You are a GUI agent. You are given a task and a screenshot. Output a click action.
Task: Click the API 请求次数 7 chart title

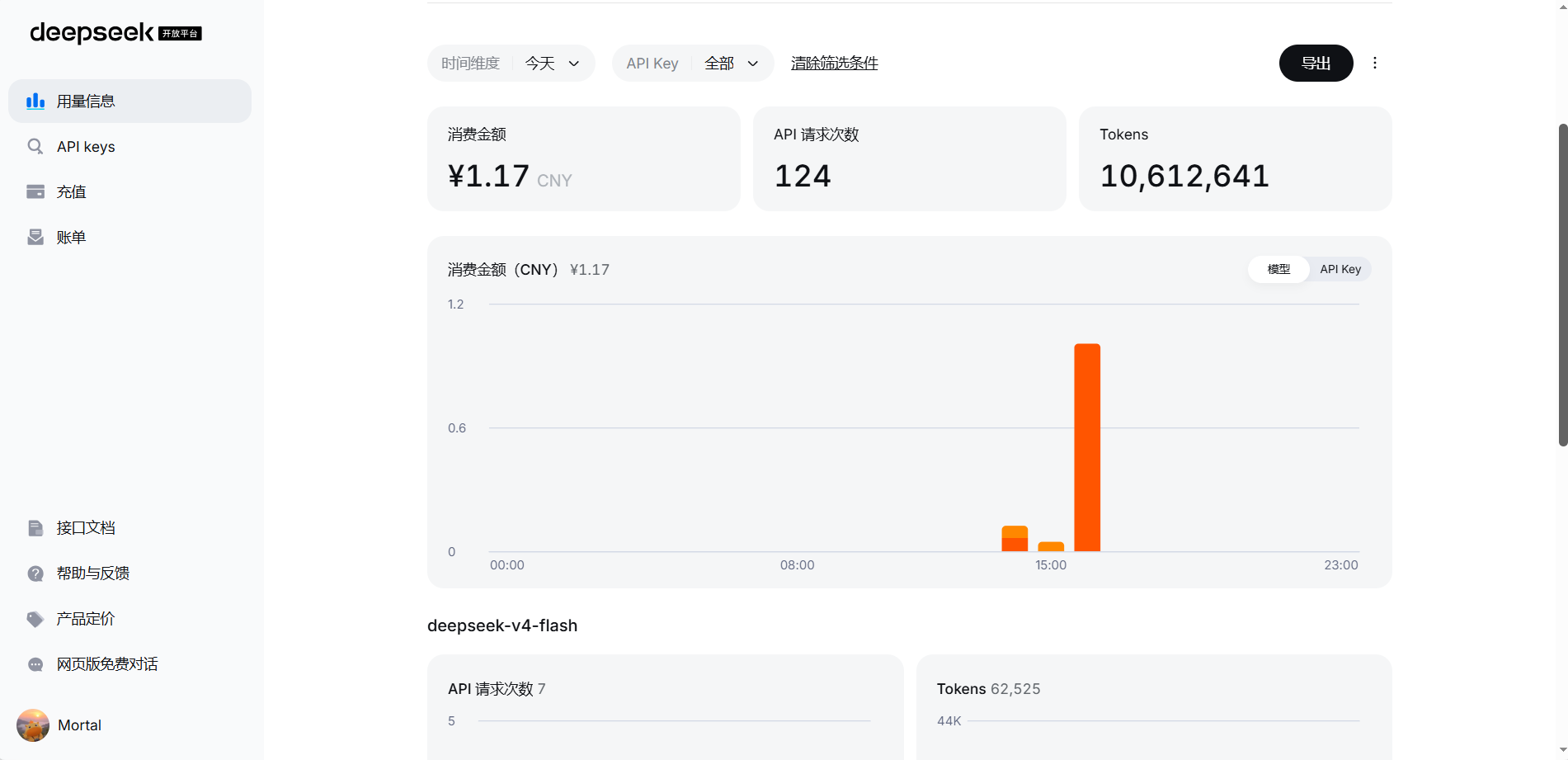pyautogui.click(x=497, y=689)
